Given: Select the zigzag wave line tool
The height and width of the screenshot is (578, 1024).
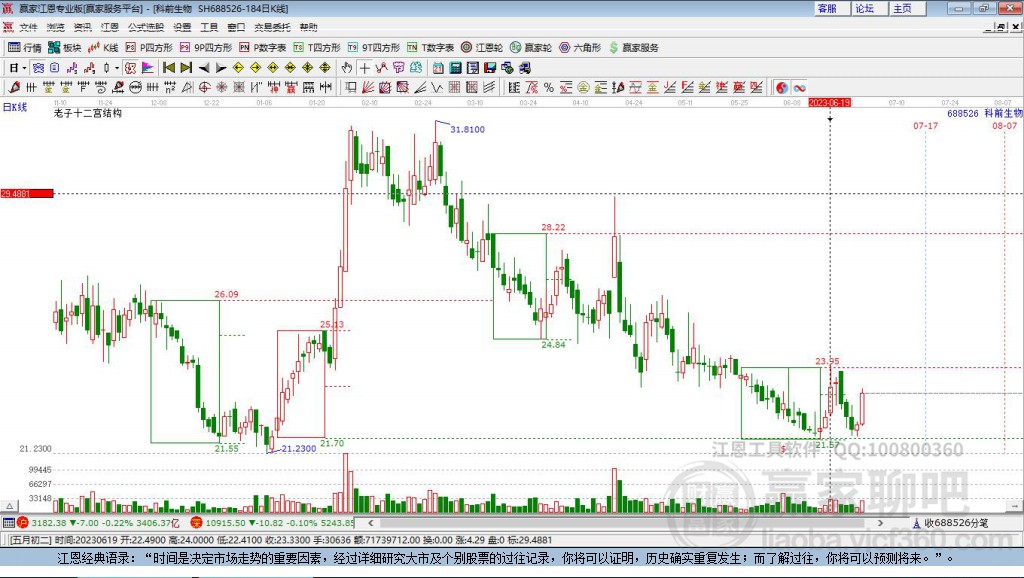Looking at the screenshot, I should click(437, 88).
